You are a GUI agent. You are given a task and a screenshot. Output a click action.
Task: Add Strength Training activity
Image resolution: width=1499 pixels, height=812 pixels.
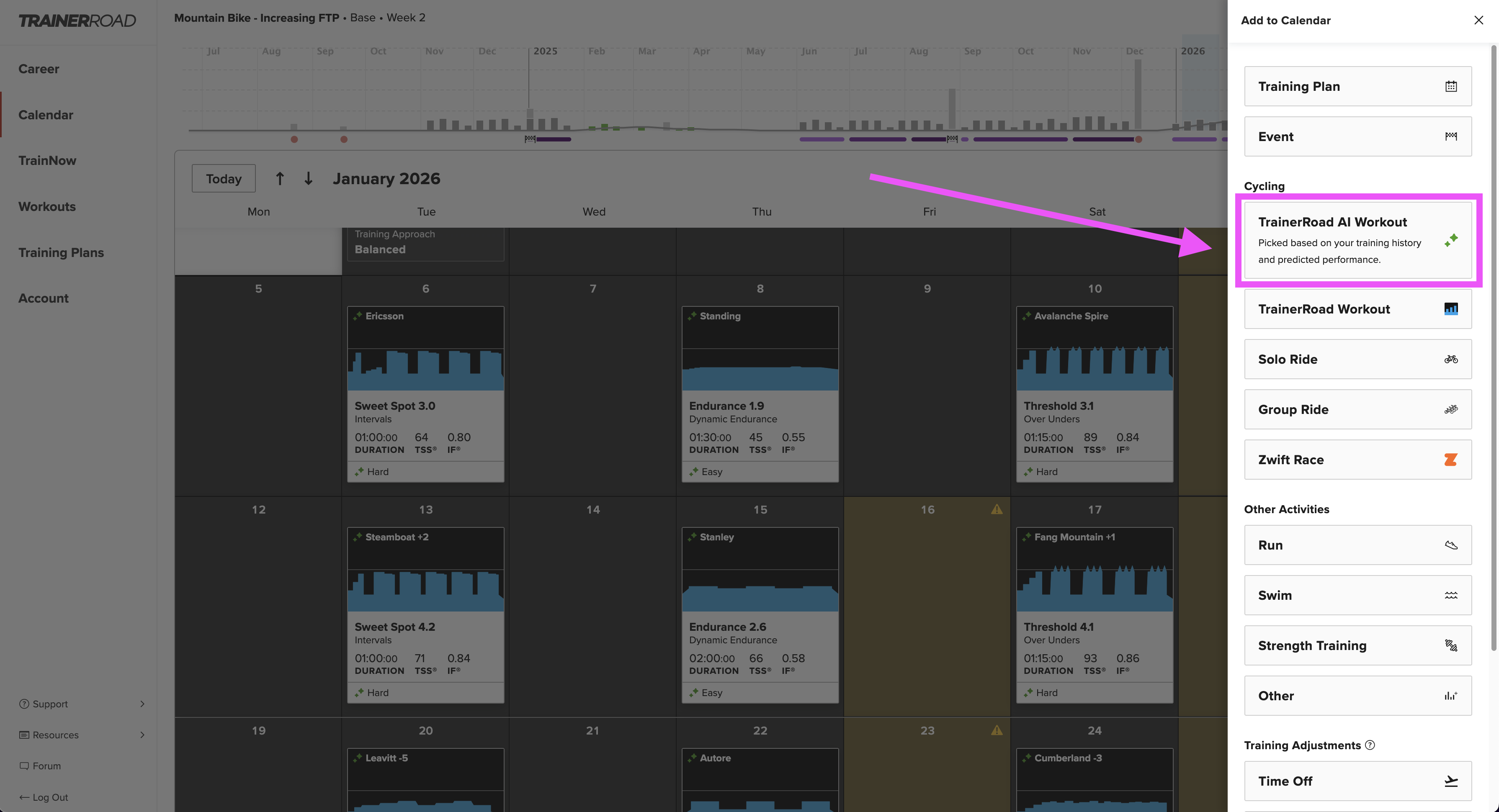1357,645
